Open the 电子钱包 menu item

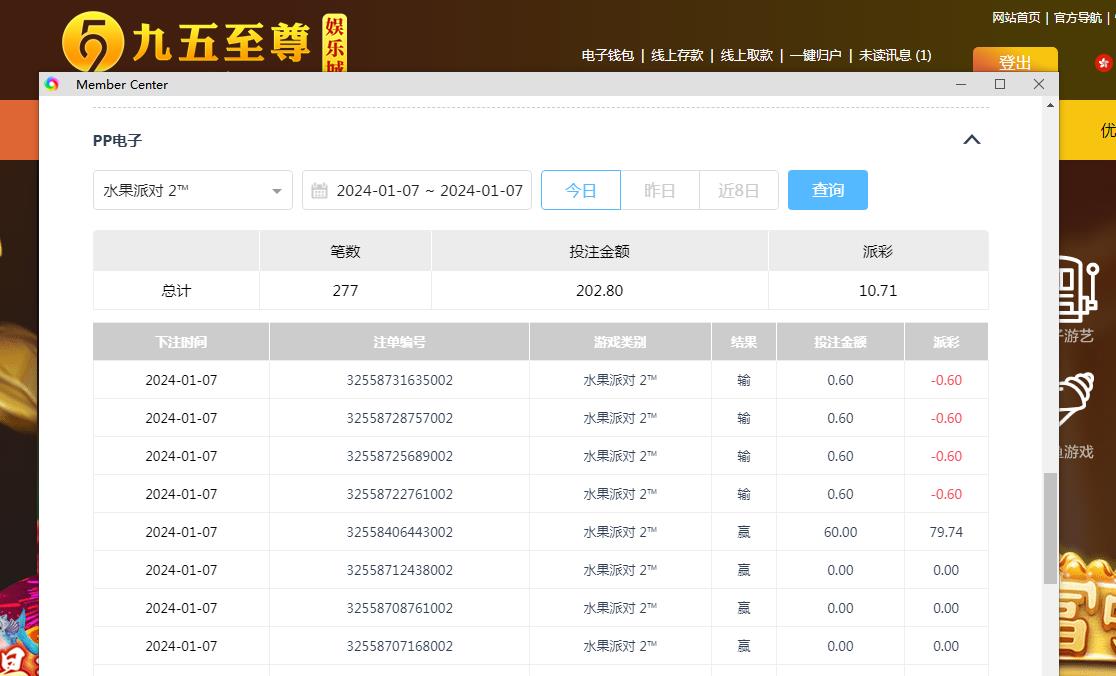click(608, 55)
